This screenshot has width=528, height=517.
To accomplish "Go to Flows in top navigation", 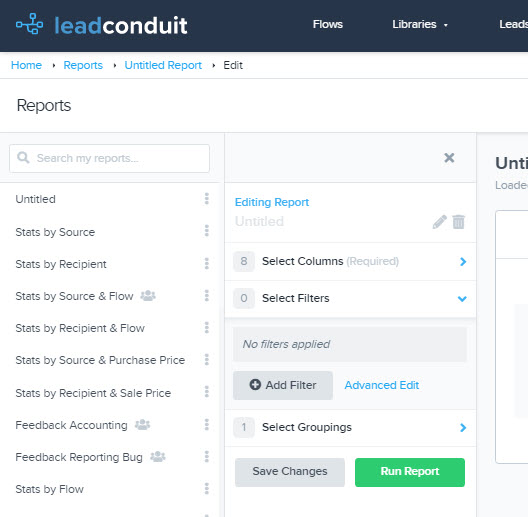I will pos(328,24).
